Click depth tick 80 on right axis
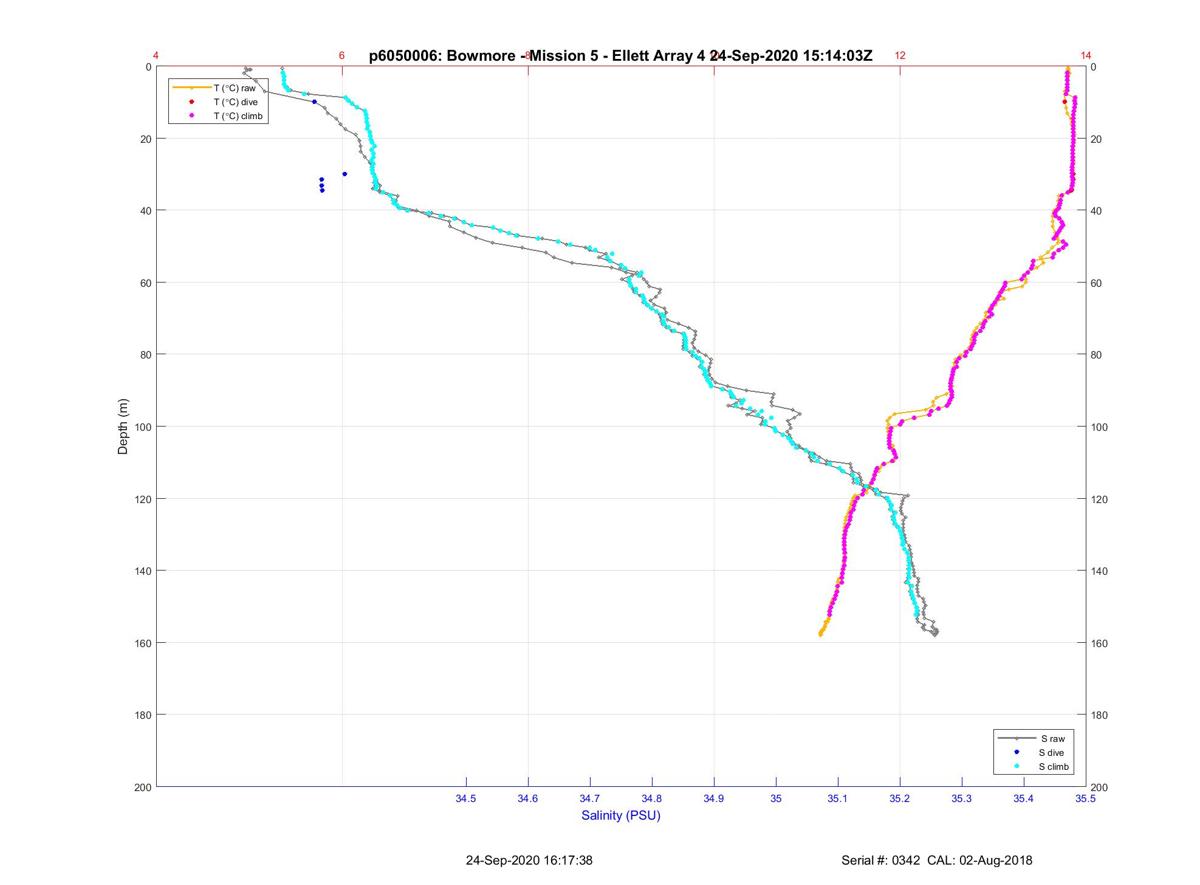Screen dimensions: 1200x885 pyautogui.click(x=1096, y=355)
